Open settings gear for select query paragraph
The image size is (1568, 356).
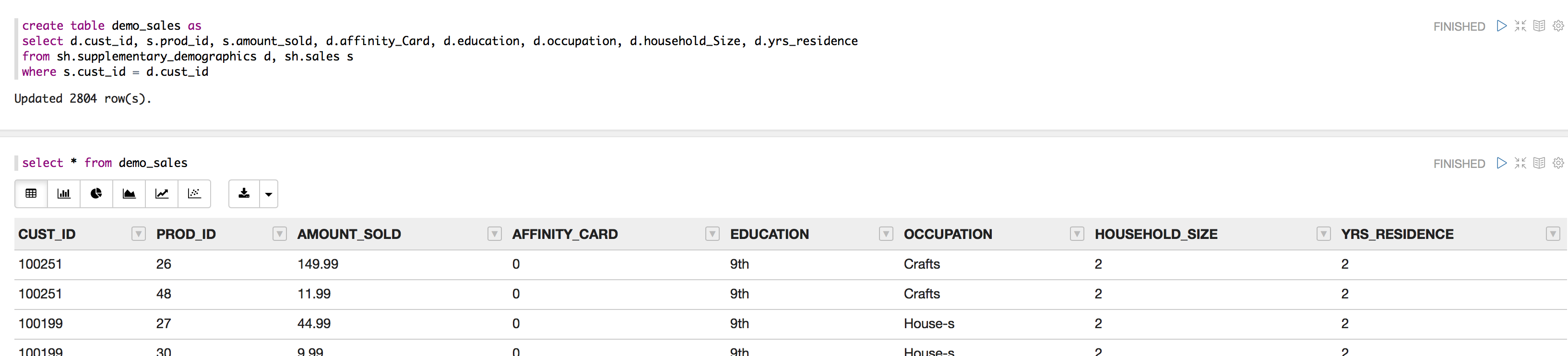(x=1557, y=163)
